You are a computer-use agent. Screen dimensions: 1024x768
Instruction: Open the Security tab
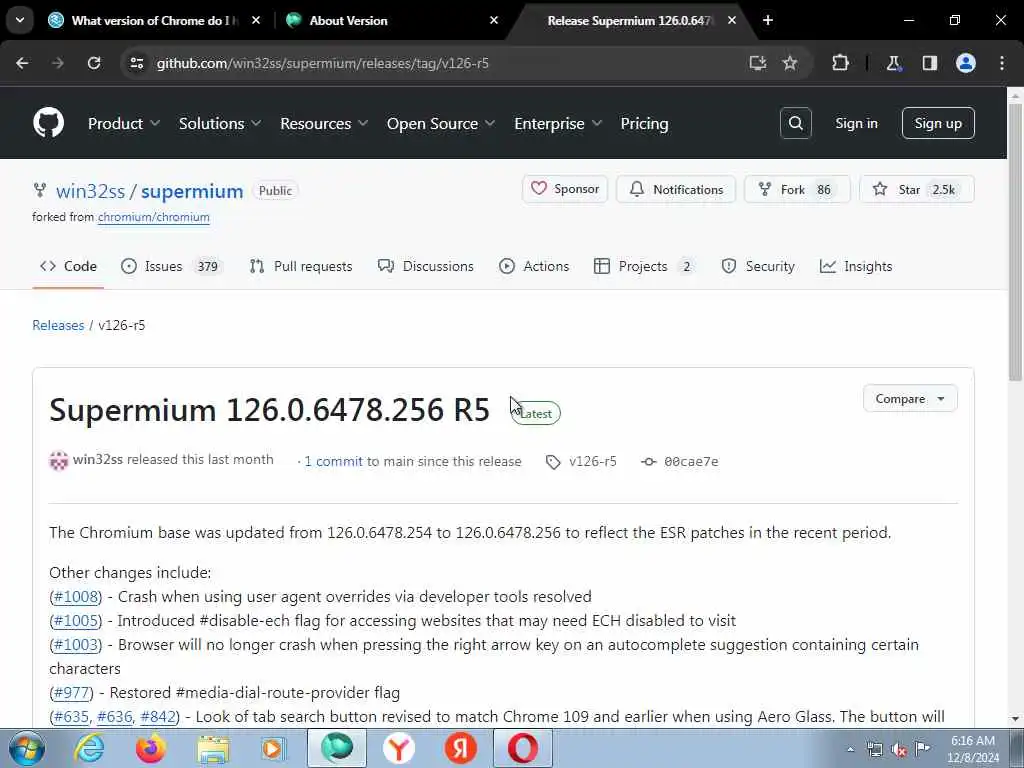click(758, 266)
